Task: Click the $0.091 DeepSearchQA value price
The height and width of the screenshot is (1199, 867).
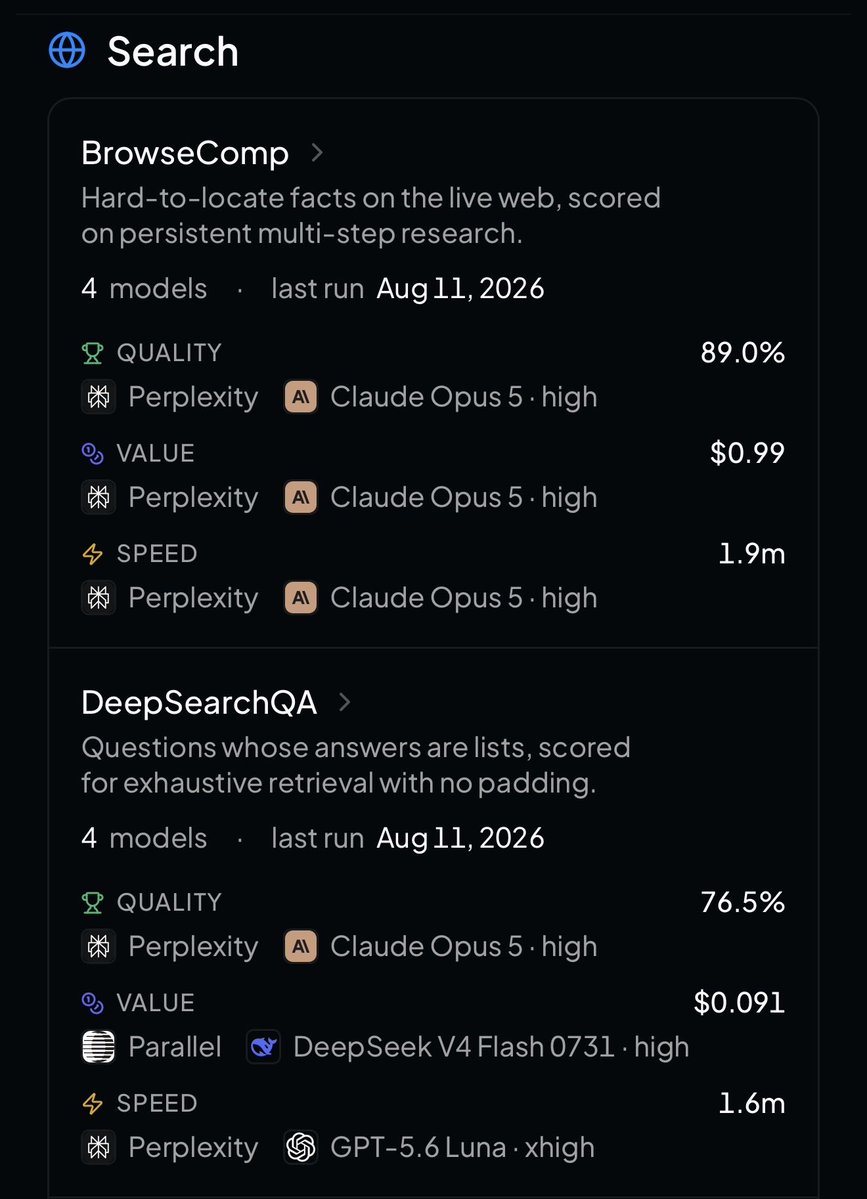Action: 739,1002
